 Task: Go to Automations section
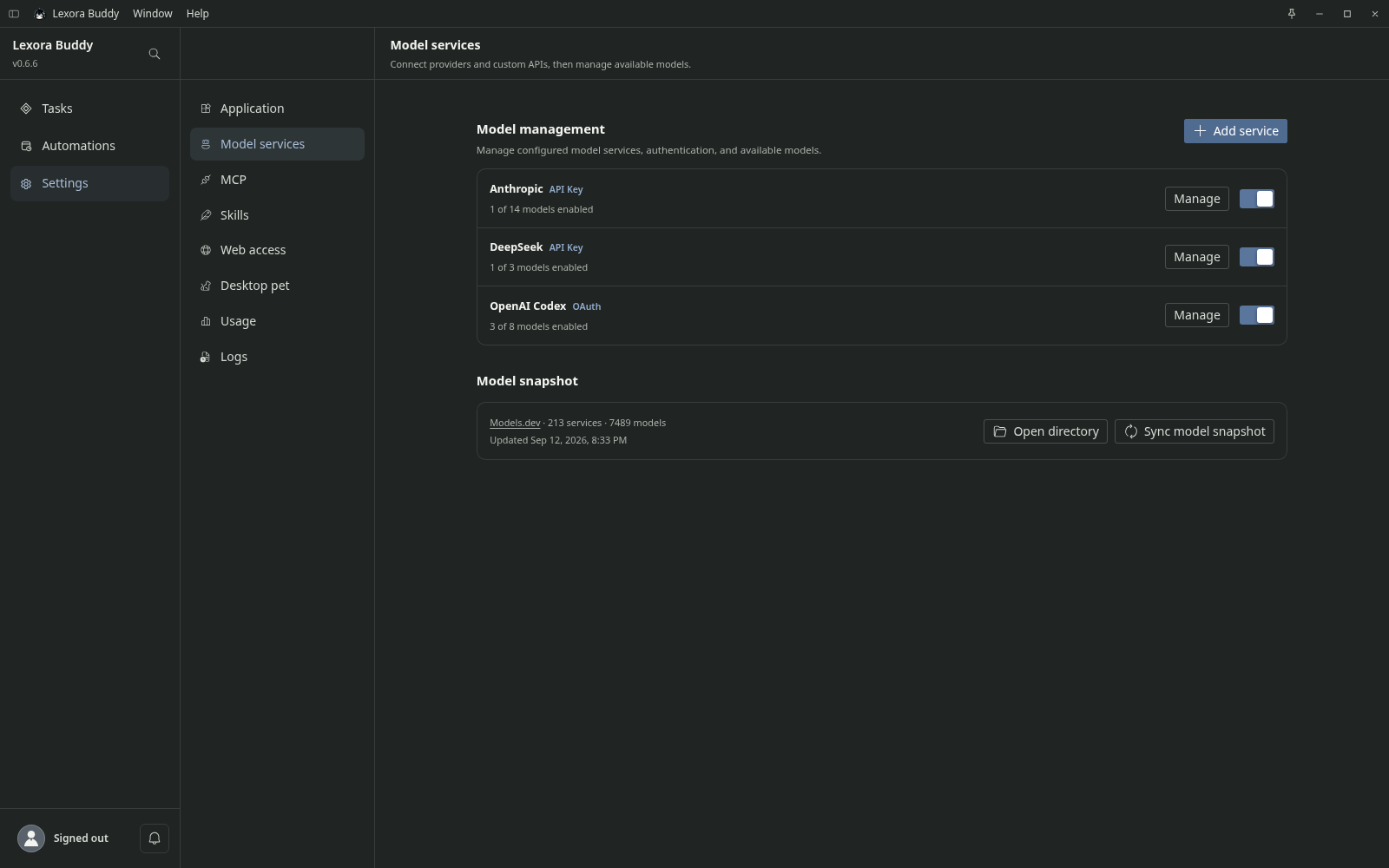(89, 146)
